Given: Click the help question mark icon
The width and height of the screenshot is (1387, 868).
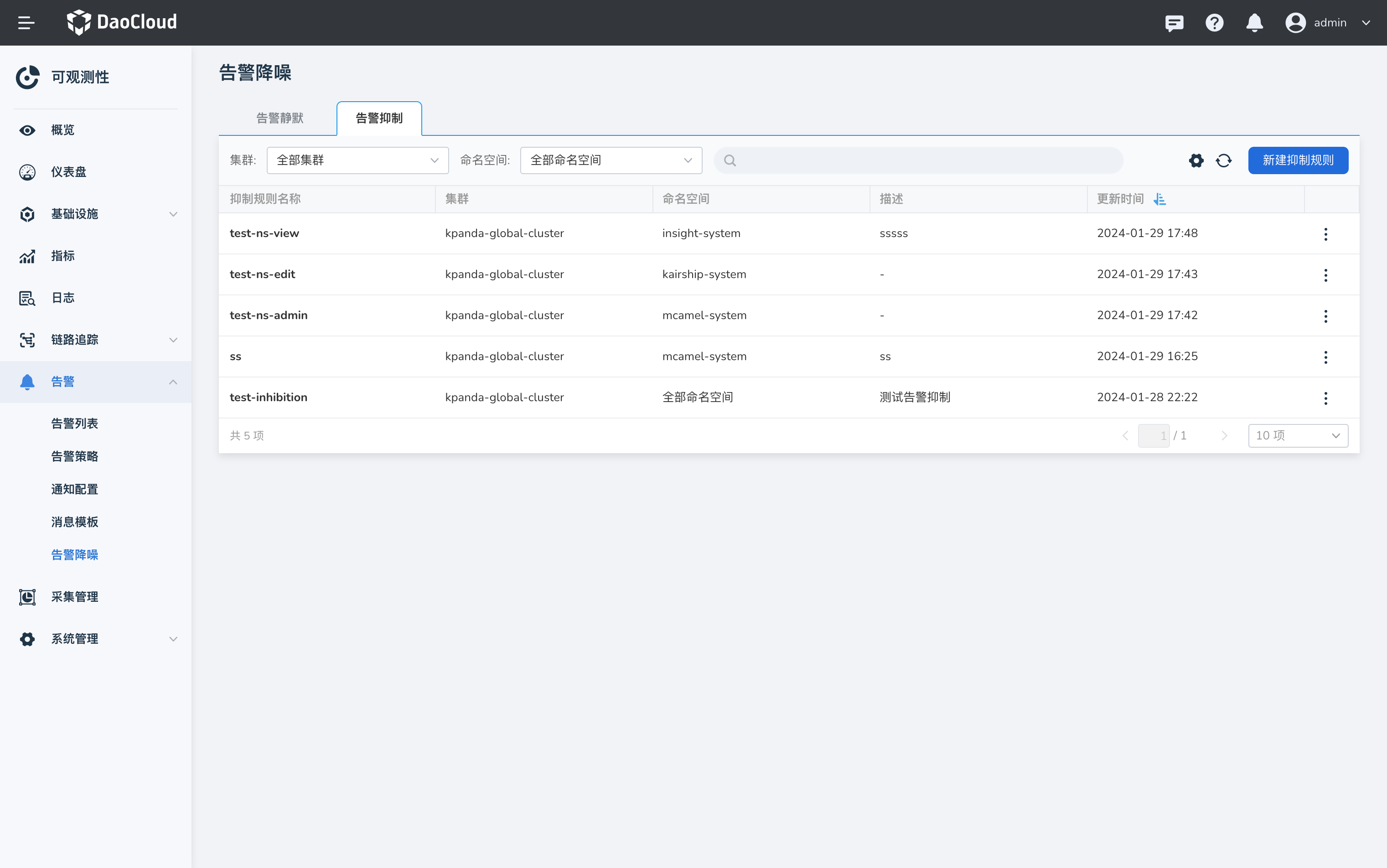Looking at the screenshot, I should (x=1214, y=23).
